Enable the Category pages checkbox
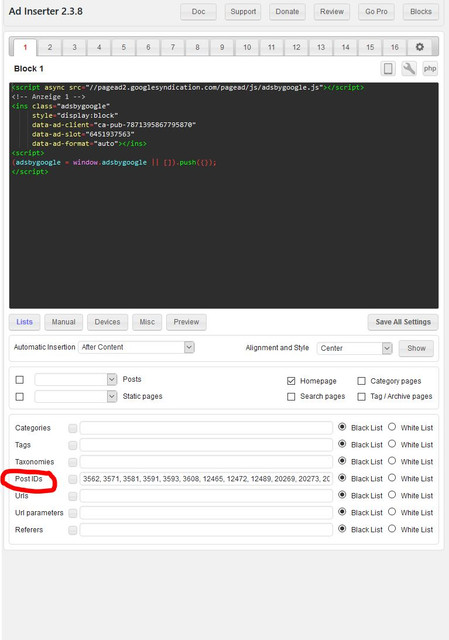This screenshot has height=640, width=449. (x=361, y=381)
